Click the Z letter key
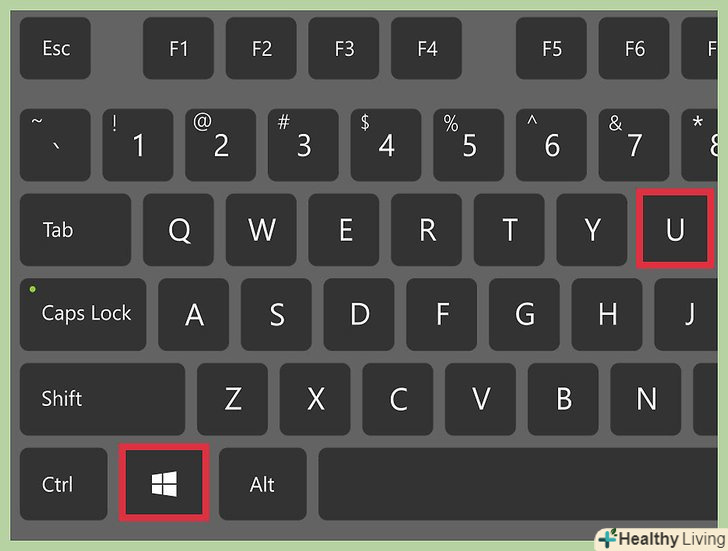 click(x=232, y=399)
